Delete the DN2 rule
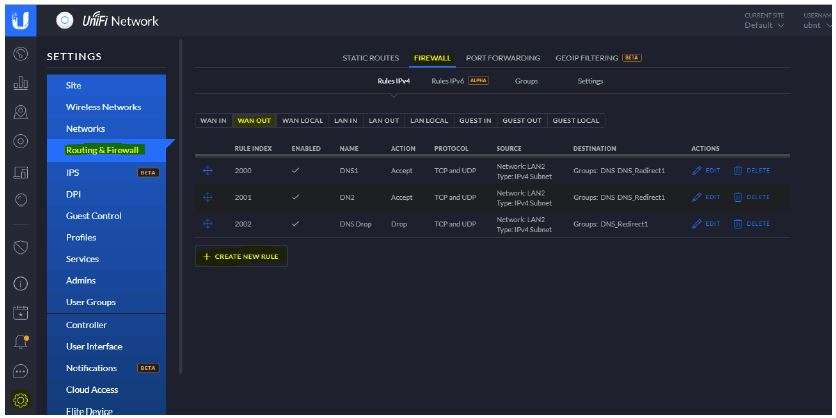 tap(752, 197)
